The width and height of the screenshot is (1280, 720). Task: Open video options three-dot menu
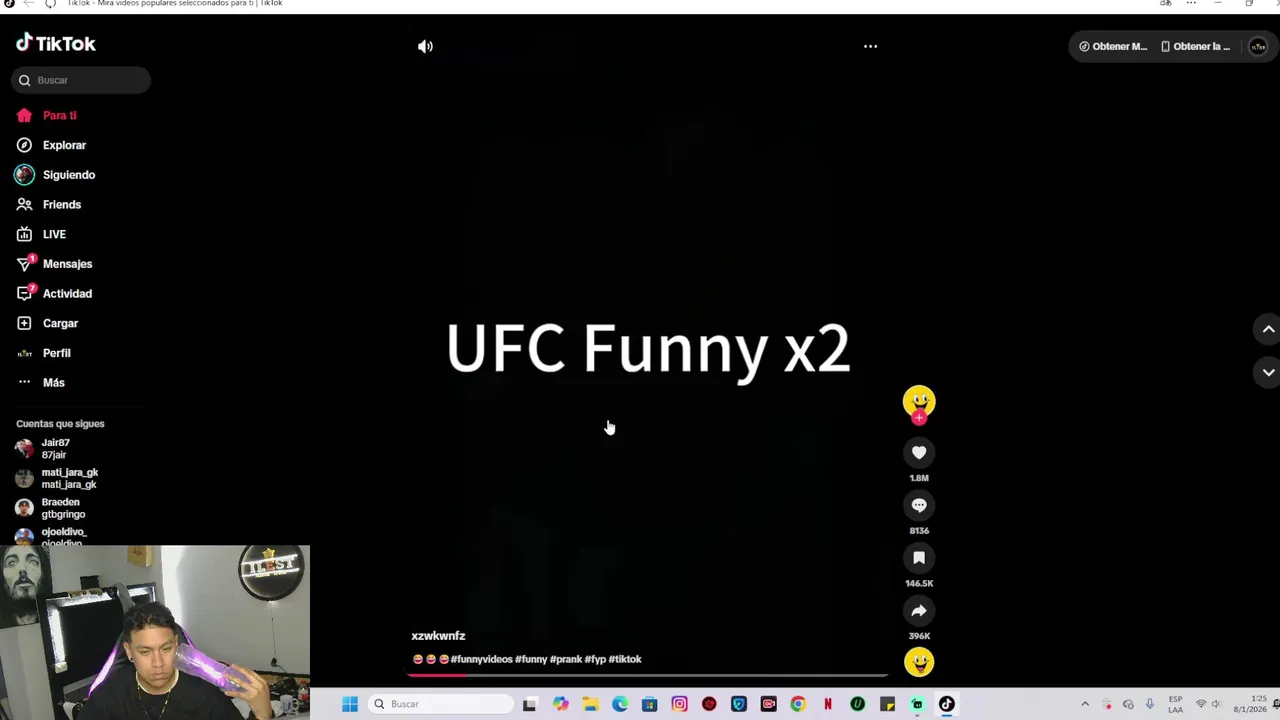click(870, 46)
